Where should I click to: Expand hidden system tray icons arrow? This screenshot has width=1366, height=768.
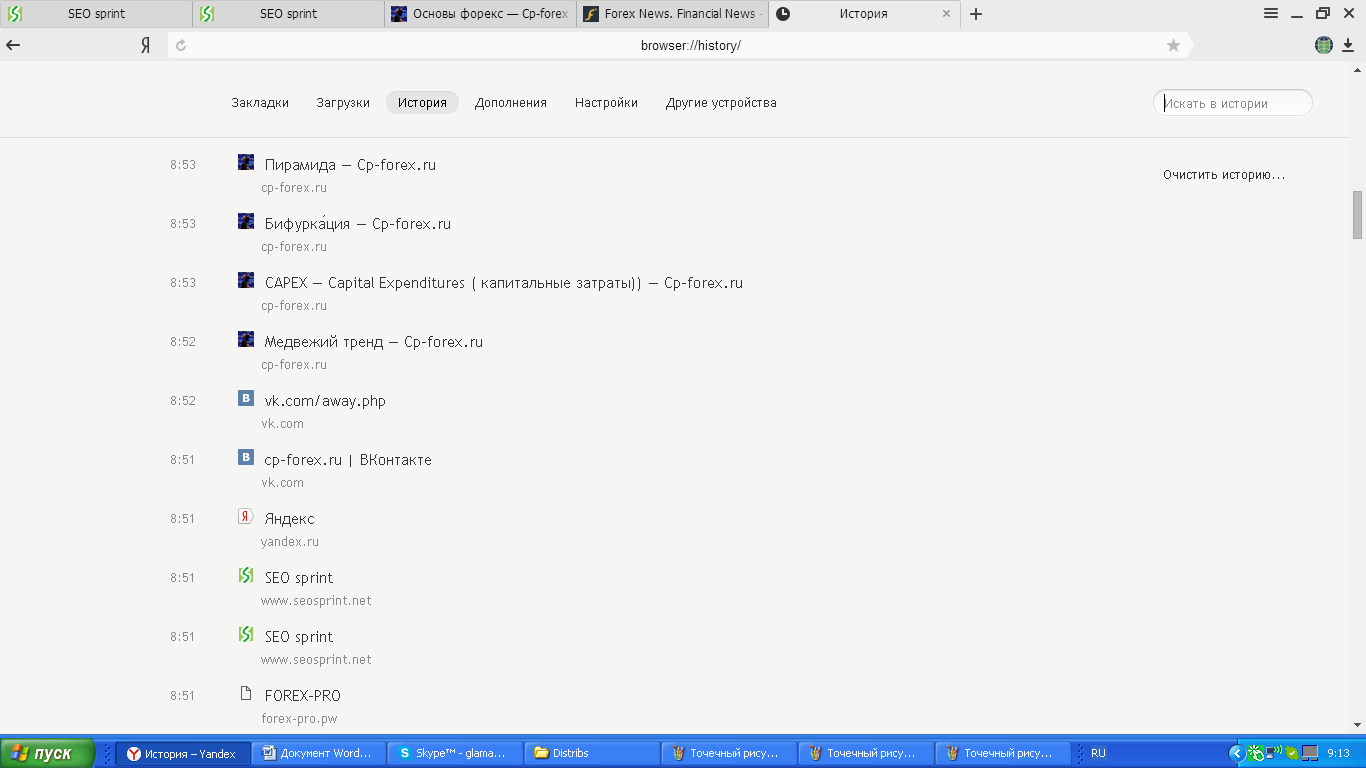[x=1236, y=753]
